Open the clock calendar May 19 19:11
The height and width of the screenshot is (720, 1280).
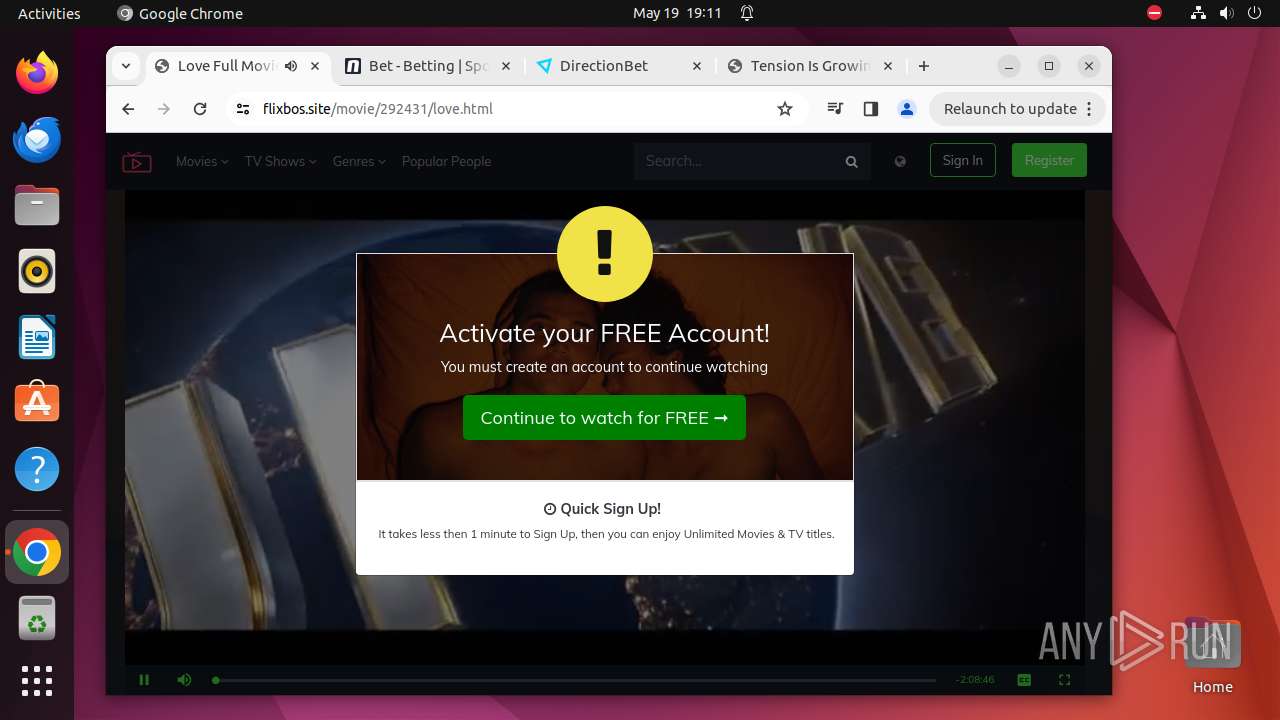(x=677, y=13)
